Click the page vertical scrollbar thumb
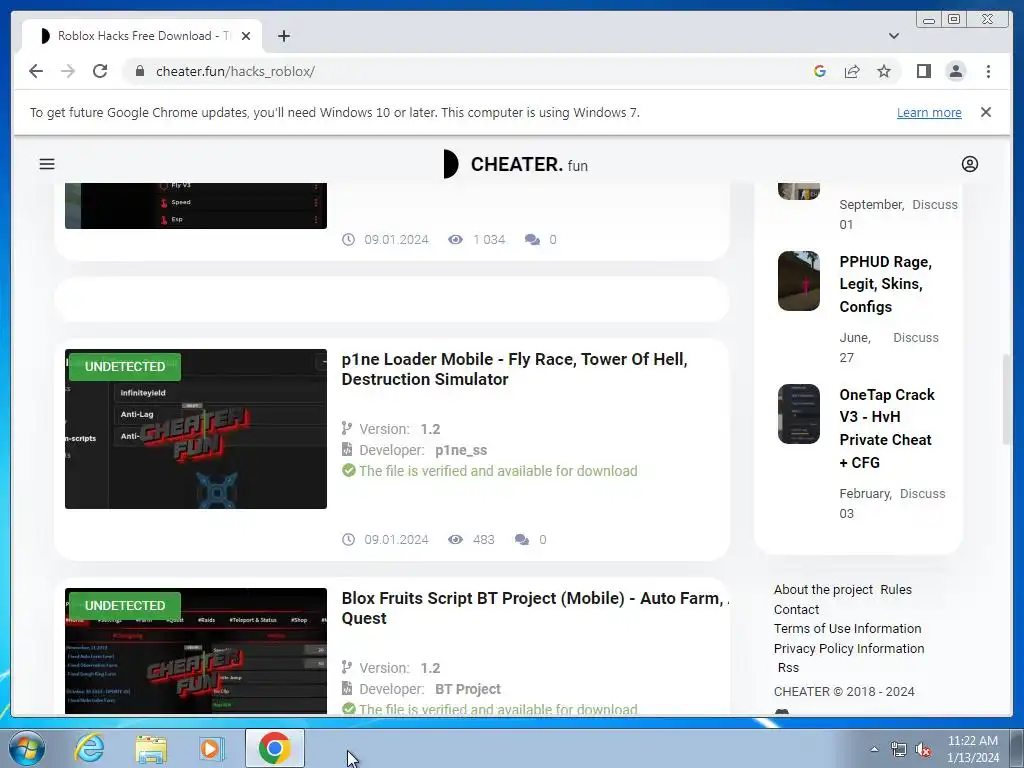This screenshot has width=1024, height=768. pyautogui.click(x=1006, y=400)
